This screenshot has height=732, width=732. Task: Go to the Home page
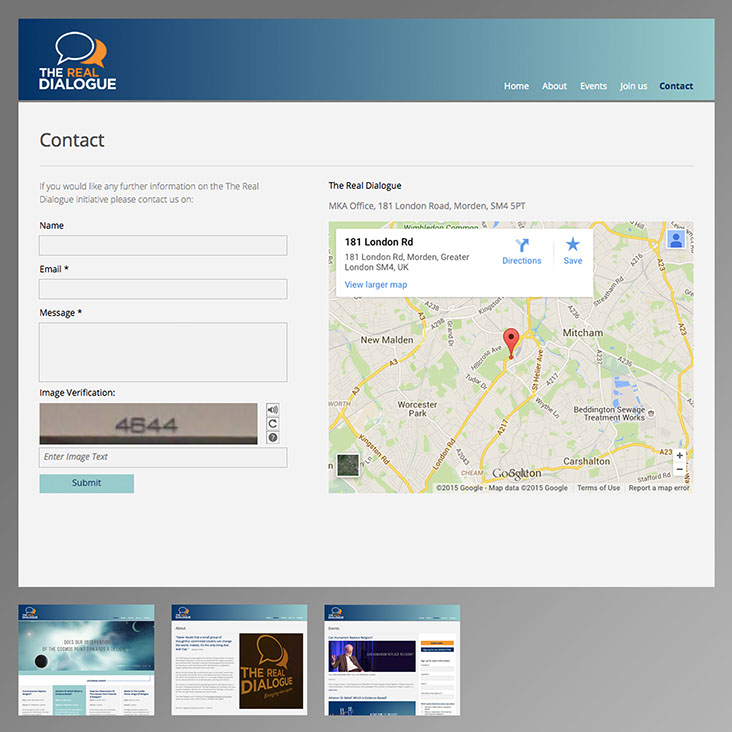click(x=516, y=86)
